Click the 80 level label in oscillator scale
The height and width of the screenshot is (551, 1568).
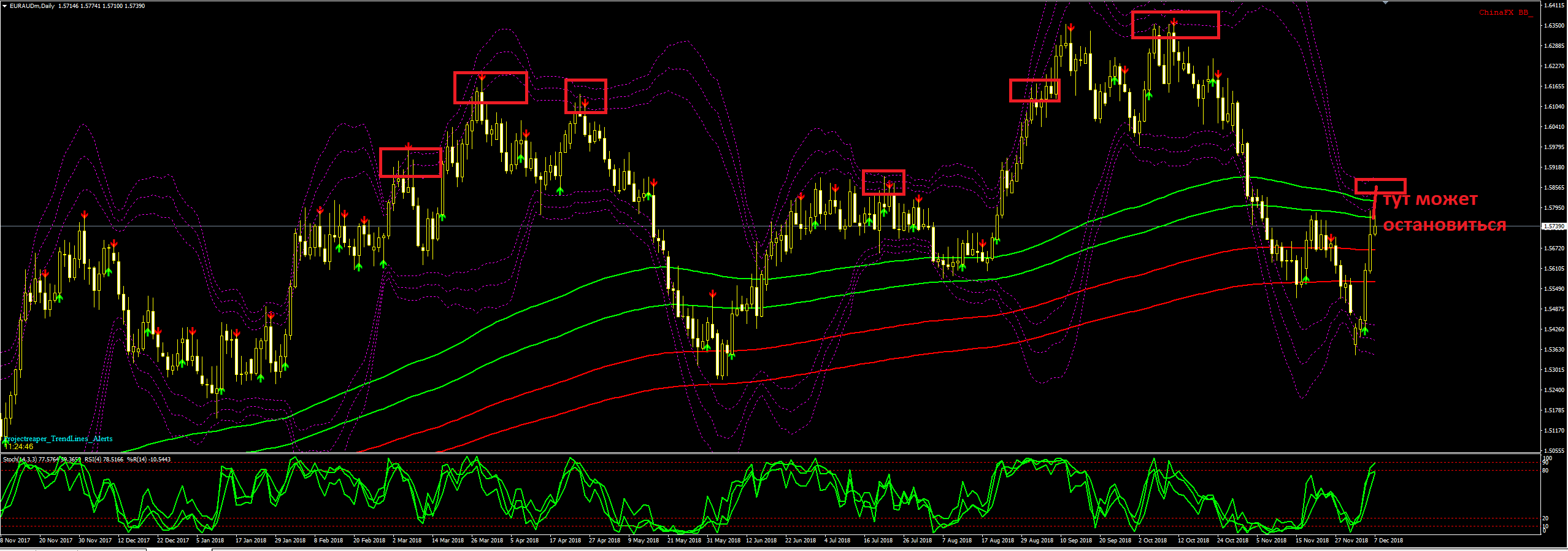1545,471
